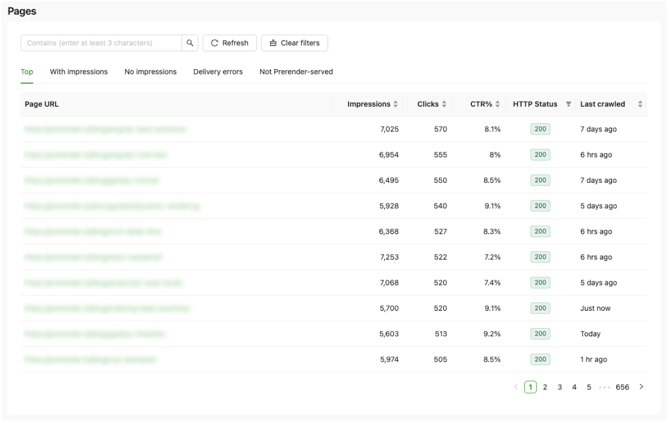Select the 555 clicks cell

pyautogui.click(x=440, y=155)
